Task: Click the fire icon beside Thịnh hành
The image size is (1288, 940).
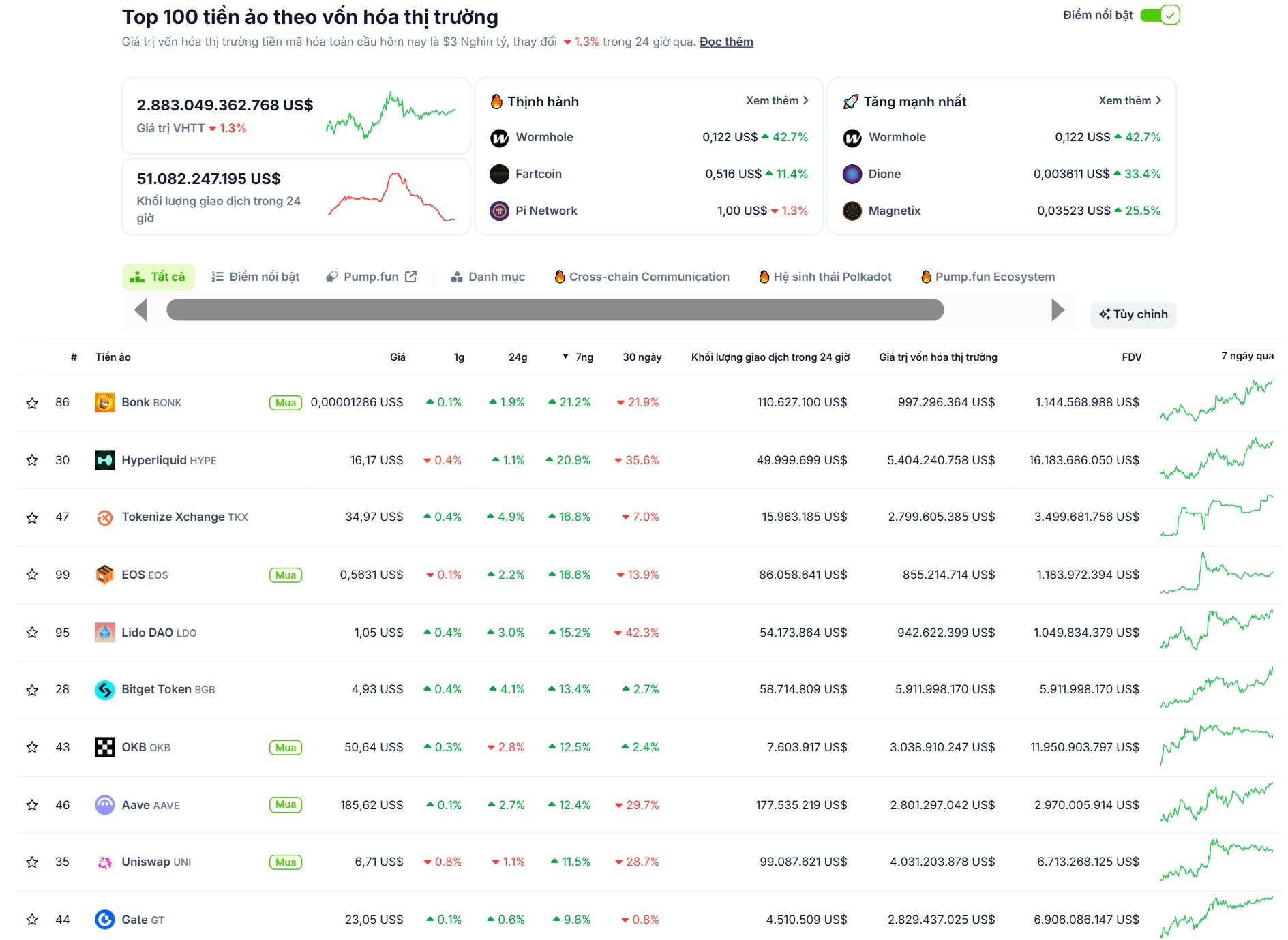Action: [x=496, y=102]
